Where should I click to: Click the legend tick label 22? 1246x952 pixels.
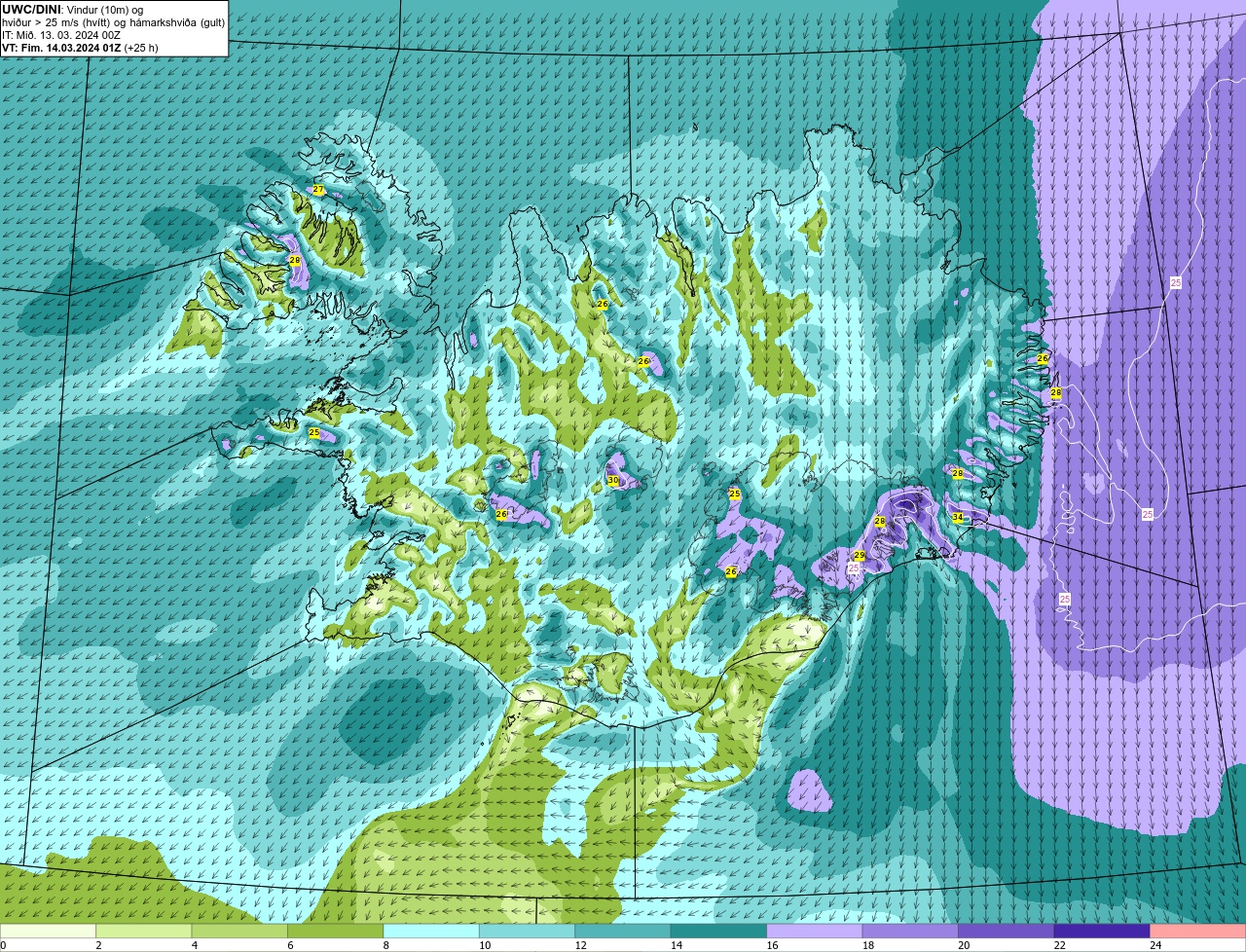[x=1060, y=945]
